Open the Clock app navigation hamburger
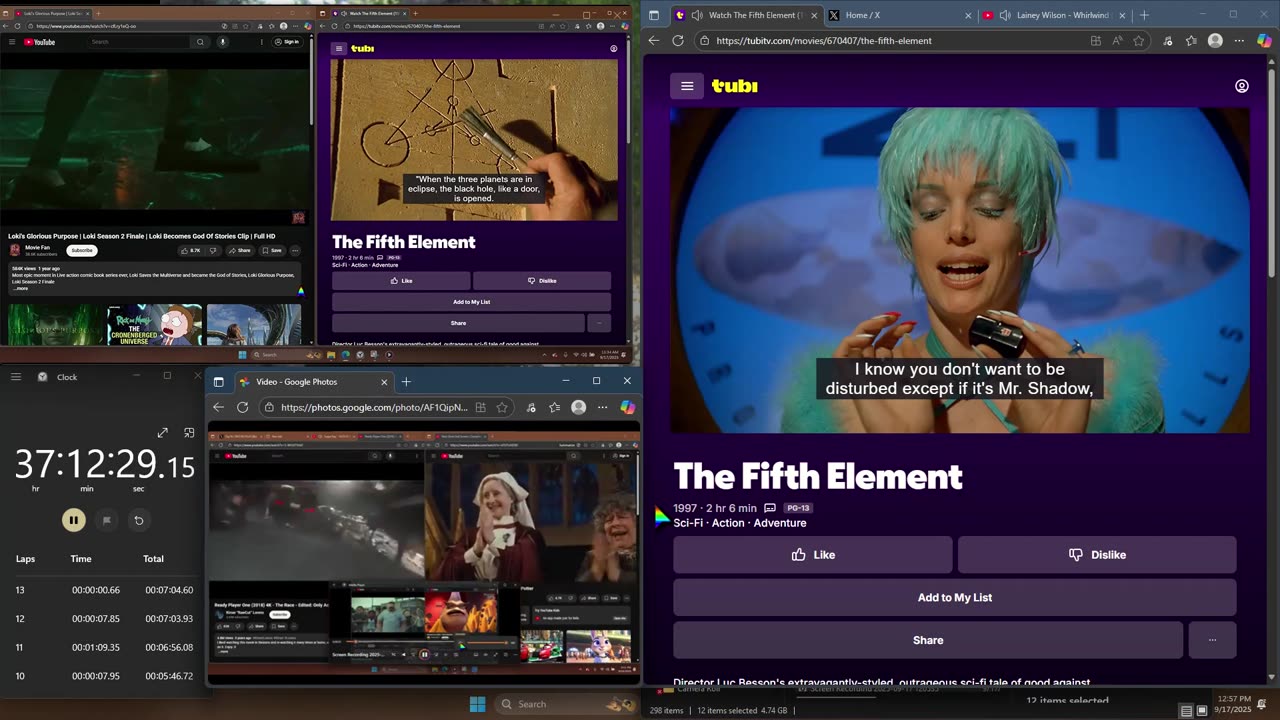The height and width of the screenshot is (720, 1280). pyautogui.click(x=16, y=377)
